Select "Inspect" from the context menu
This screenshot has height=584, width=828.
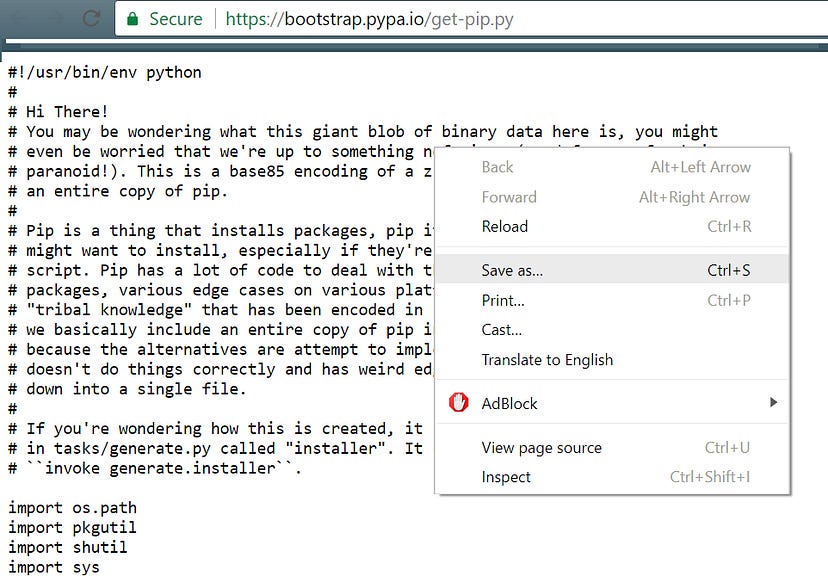pos(506,477)
